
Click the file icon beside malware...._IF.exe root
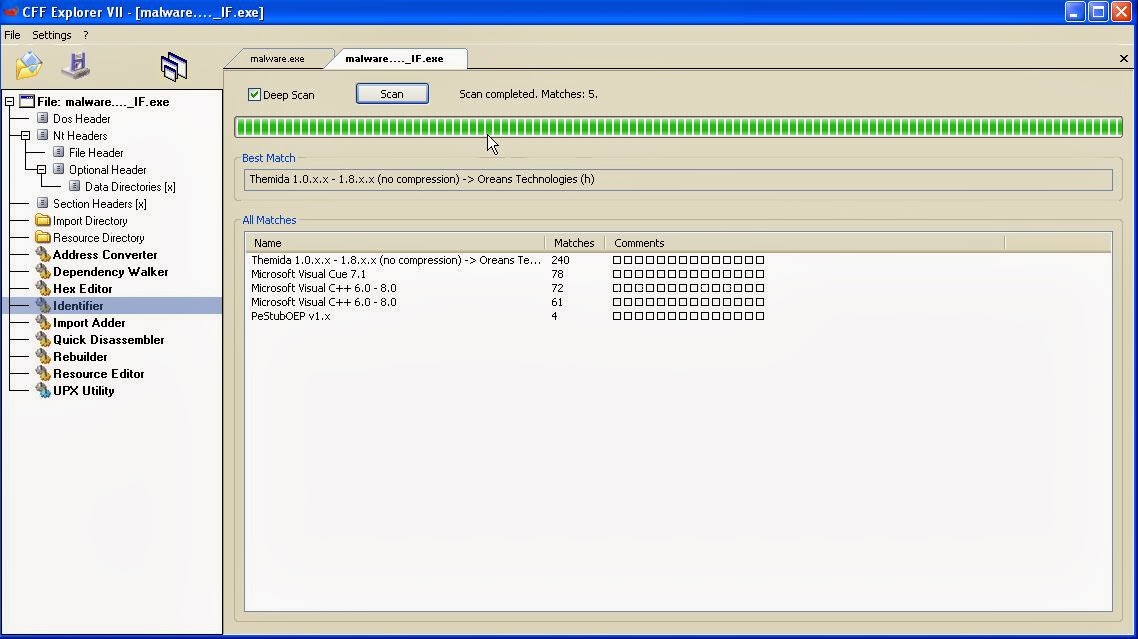point(27,102)
